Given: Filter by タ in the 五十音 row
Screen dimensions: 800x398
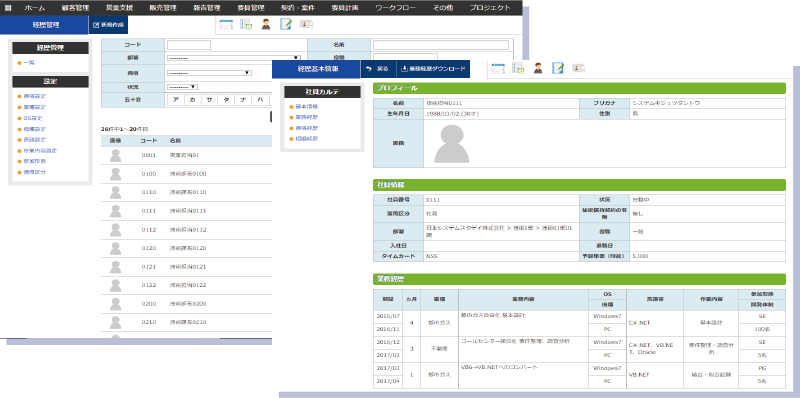Looking at the screenshot, I should click(x=226, y=101).
